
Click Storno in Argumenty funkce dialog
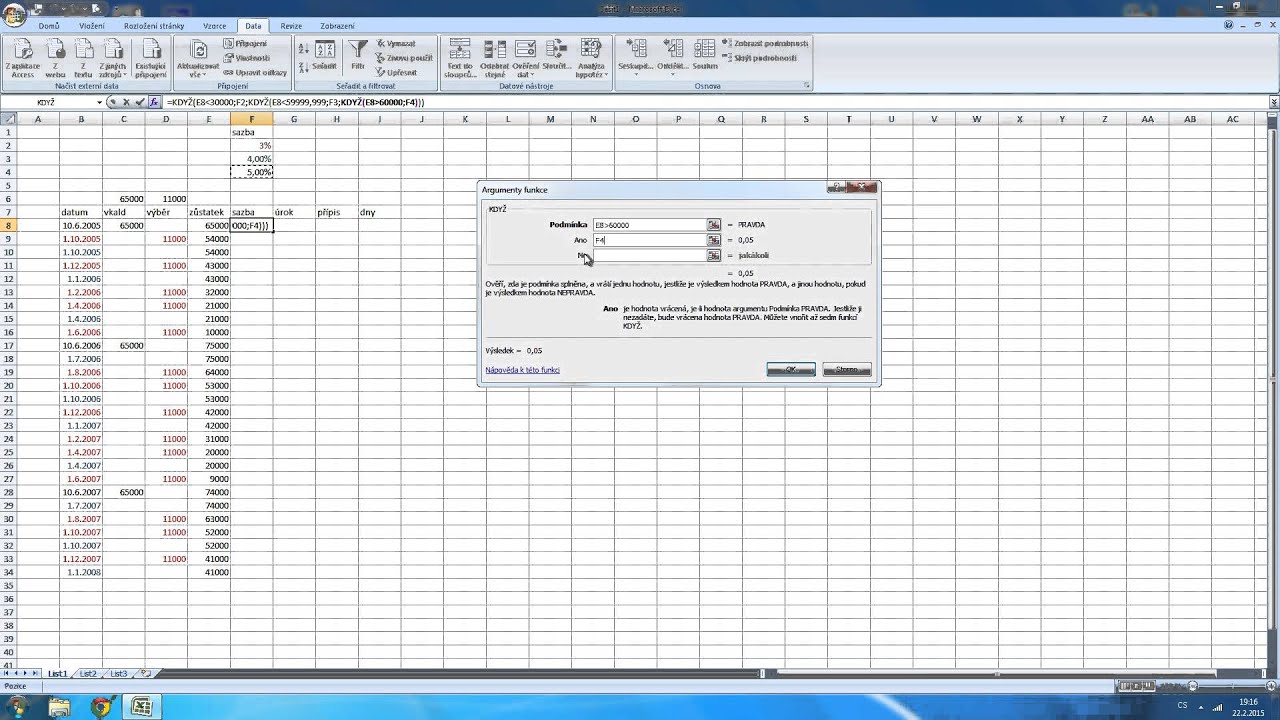click(x=847, y=370)
